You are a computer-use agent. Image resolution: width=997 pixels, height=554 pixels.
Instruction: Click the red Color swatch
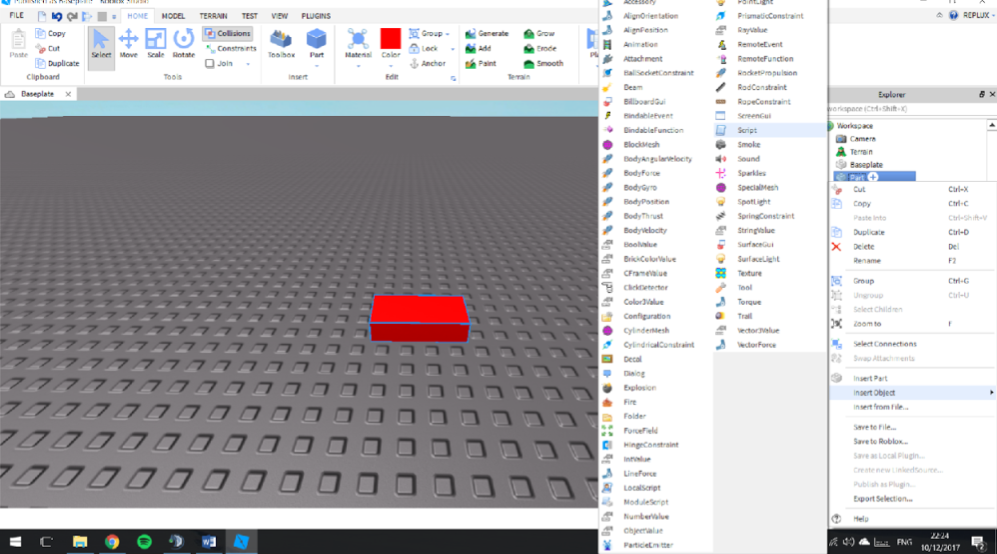coord(391,39)
